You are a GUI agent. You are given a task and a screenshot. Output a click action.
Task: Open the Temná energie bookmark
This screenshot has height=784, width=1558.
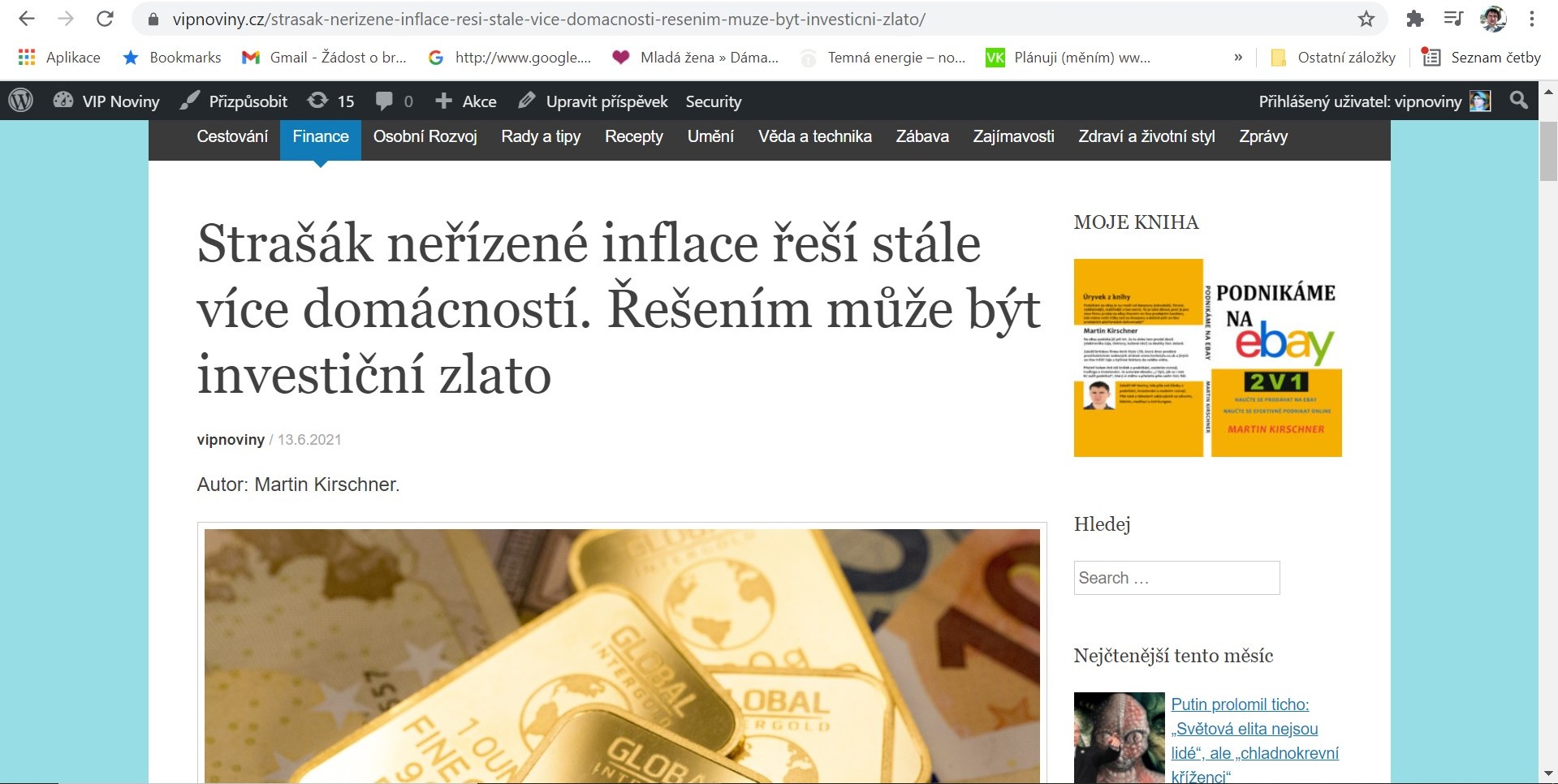[x=883, y=58]
